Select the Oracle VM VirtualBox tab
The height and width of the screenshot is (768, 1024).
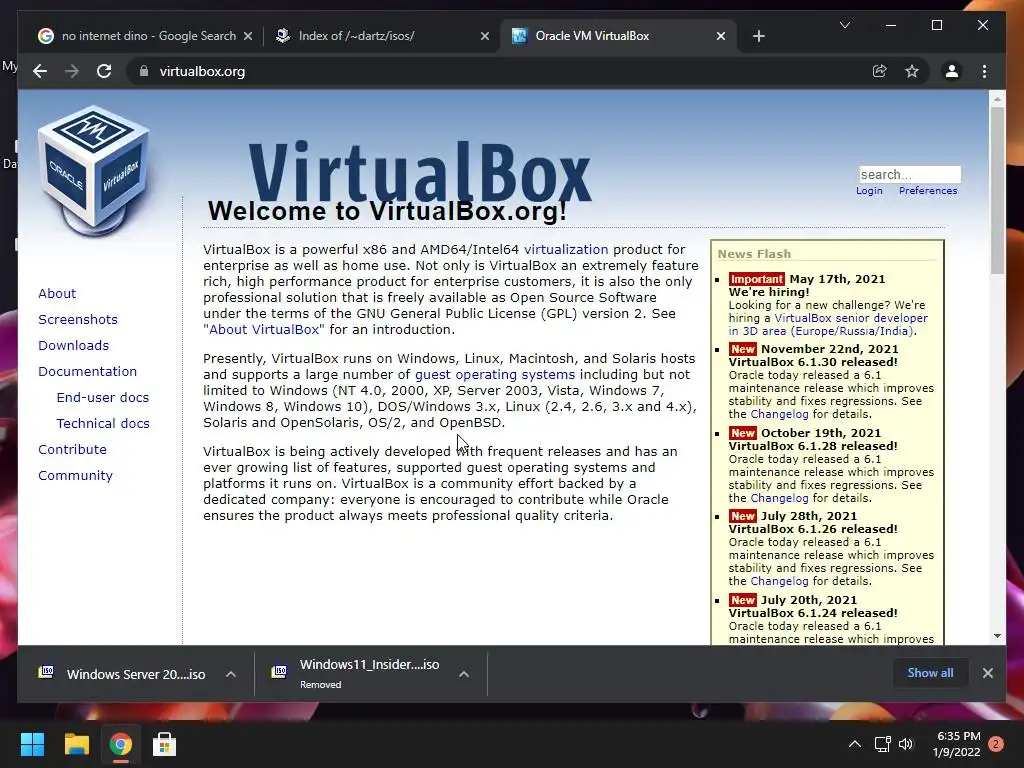pyautogui.click(x=618, y=36)
